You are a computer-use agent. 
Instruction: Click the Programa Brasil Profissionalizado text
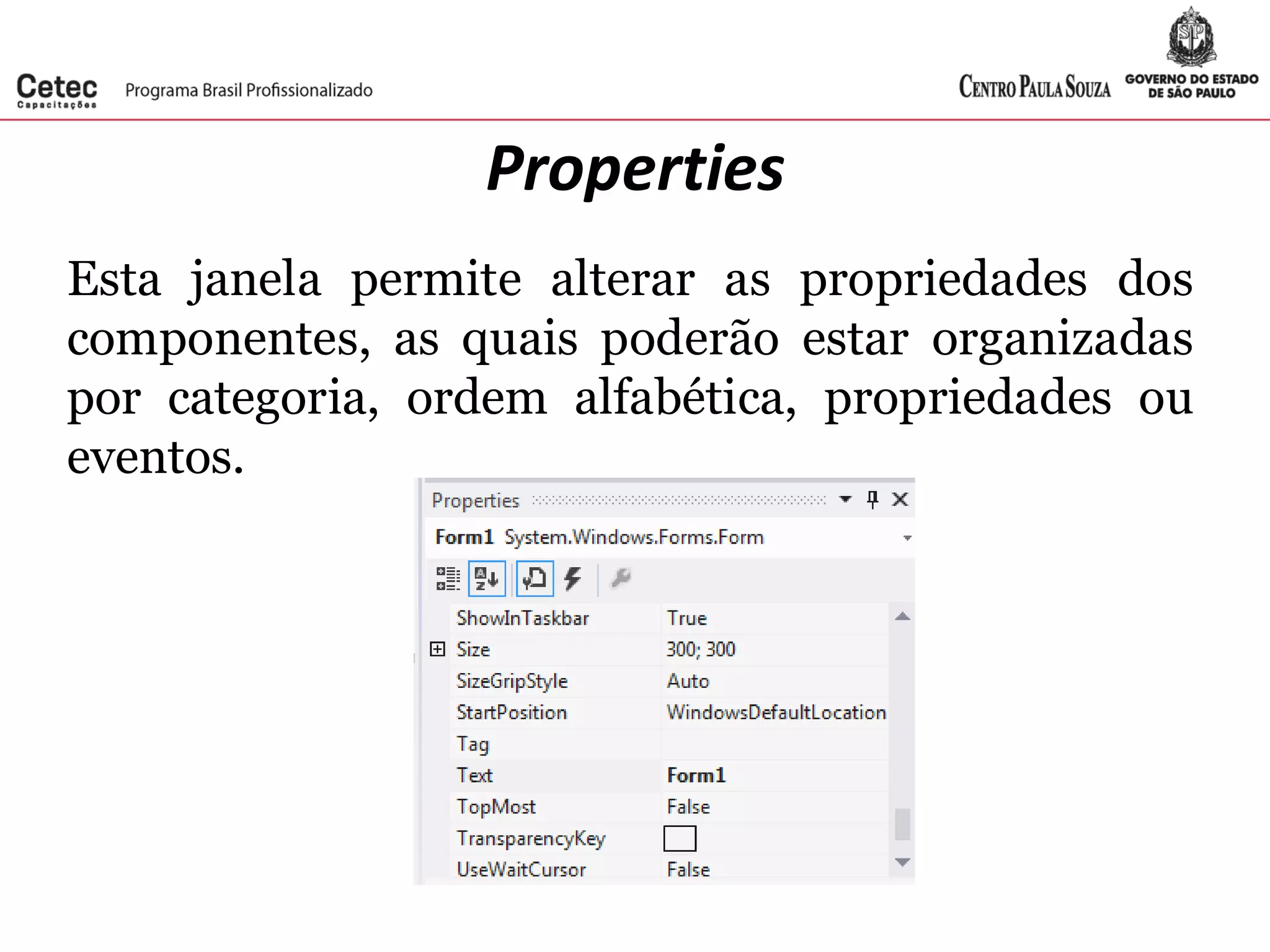coord(249,90)
